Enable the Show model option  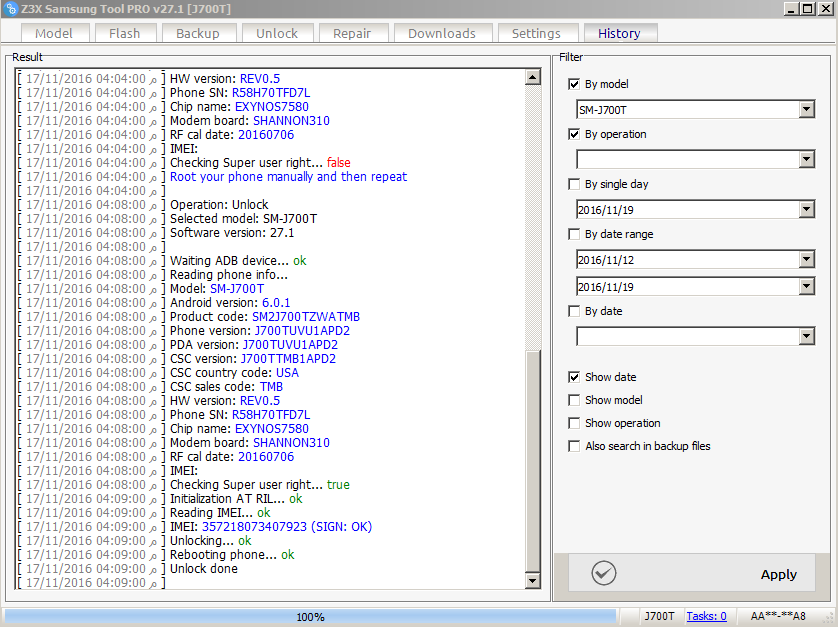[574, 400]
